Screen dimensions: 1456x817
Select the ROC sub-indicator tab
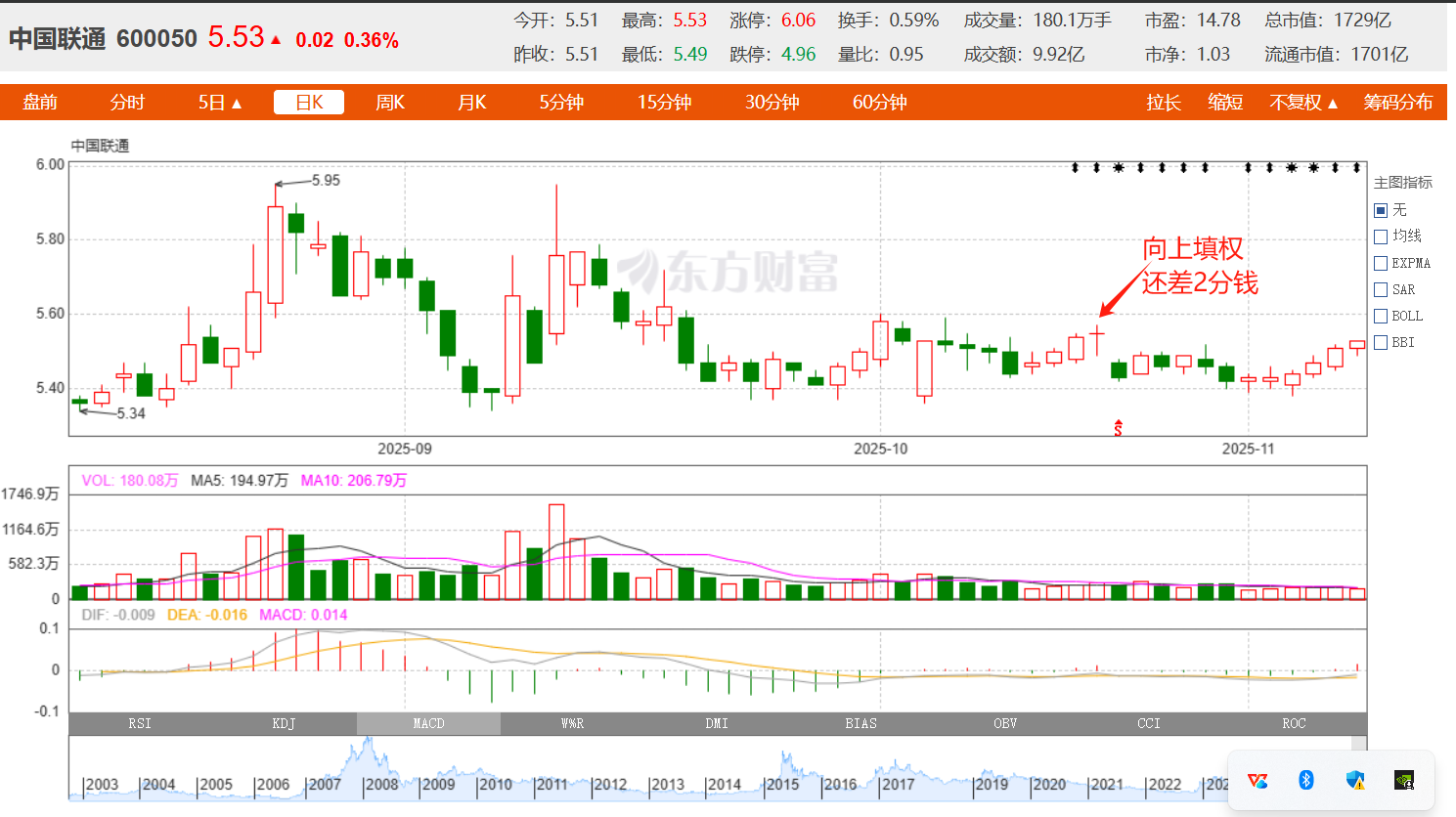click(1294, 723)
